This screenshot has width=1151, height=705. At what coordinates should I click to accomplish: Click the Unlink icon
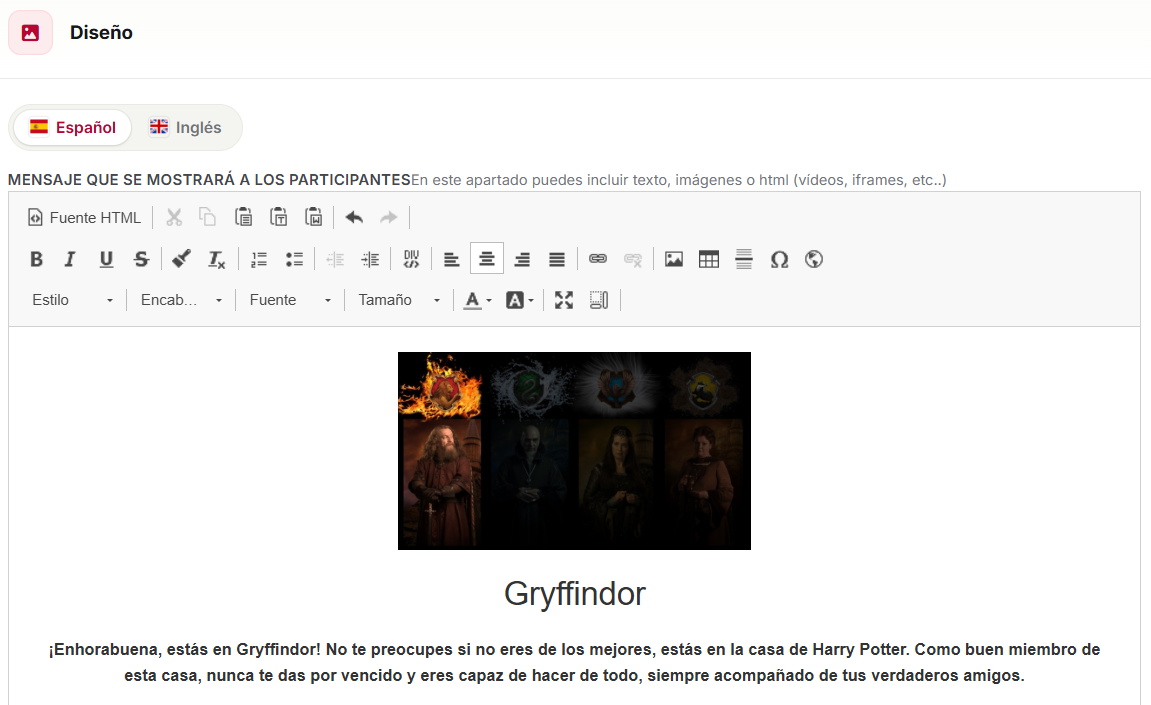click(x=633, y=259)
